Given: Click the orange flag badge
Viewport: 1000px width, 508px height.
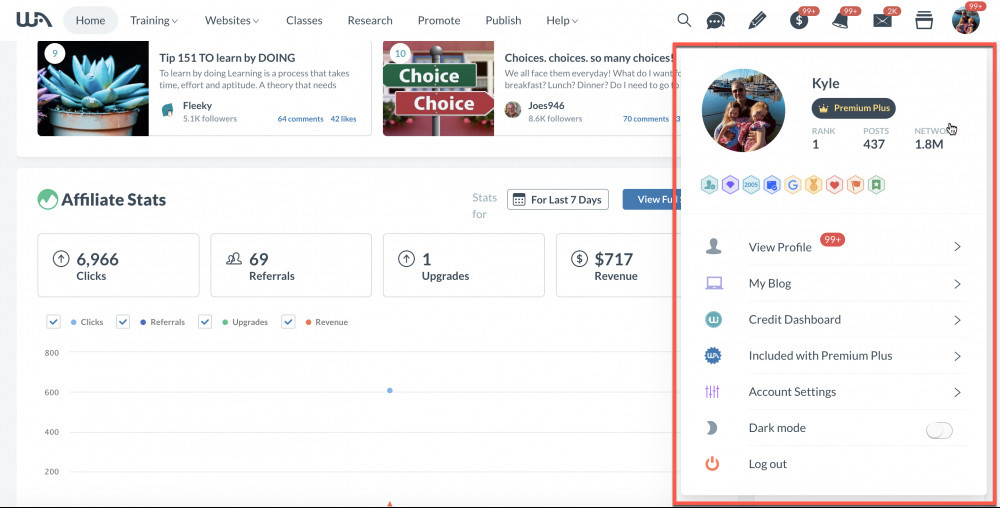Looking at the screenshot, I should pos(856,185).
